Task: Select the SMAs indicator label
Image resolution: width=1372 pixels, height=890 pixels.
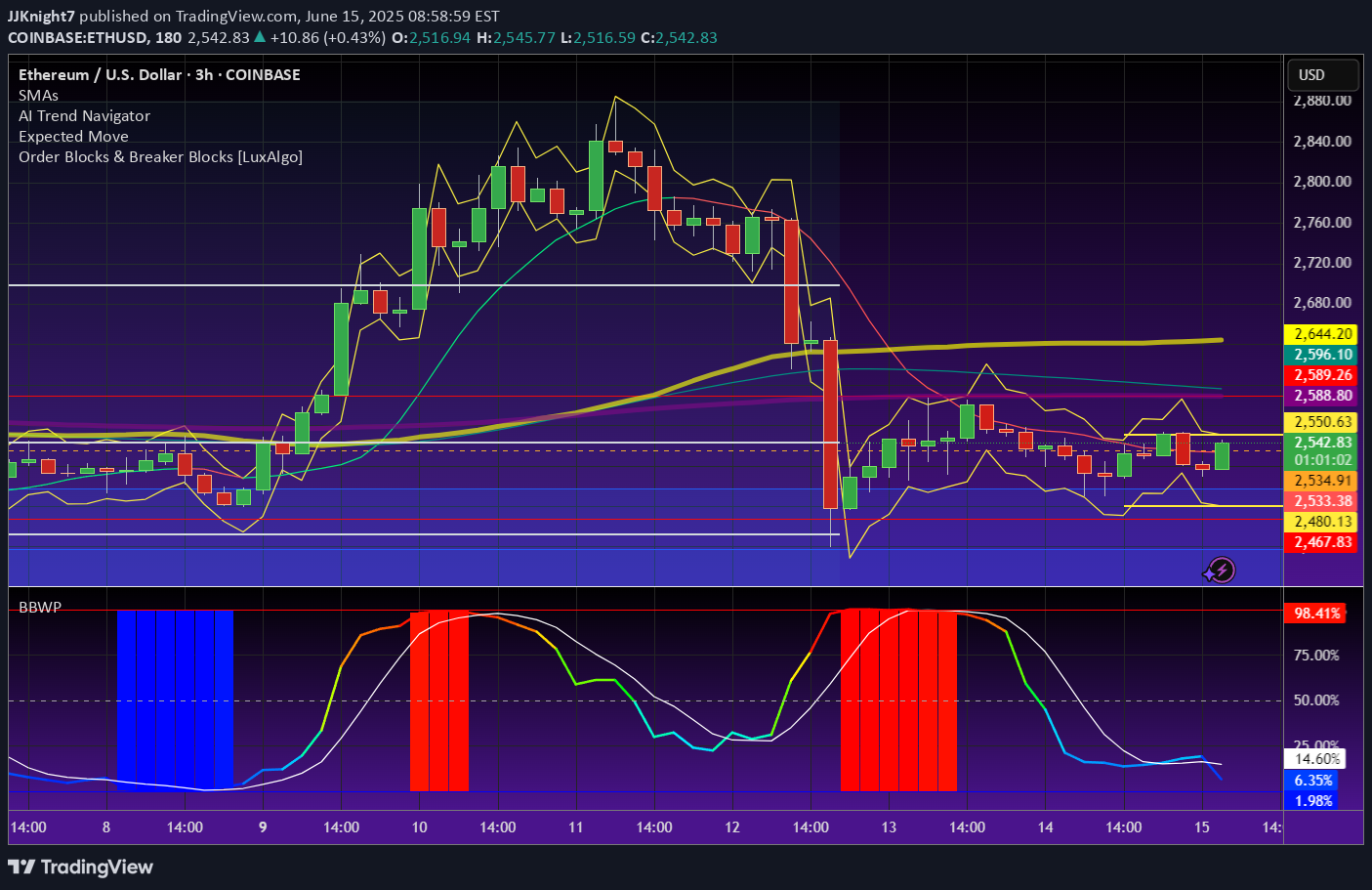Action: (39, 95)
